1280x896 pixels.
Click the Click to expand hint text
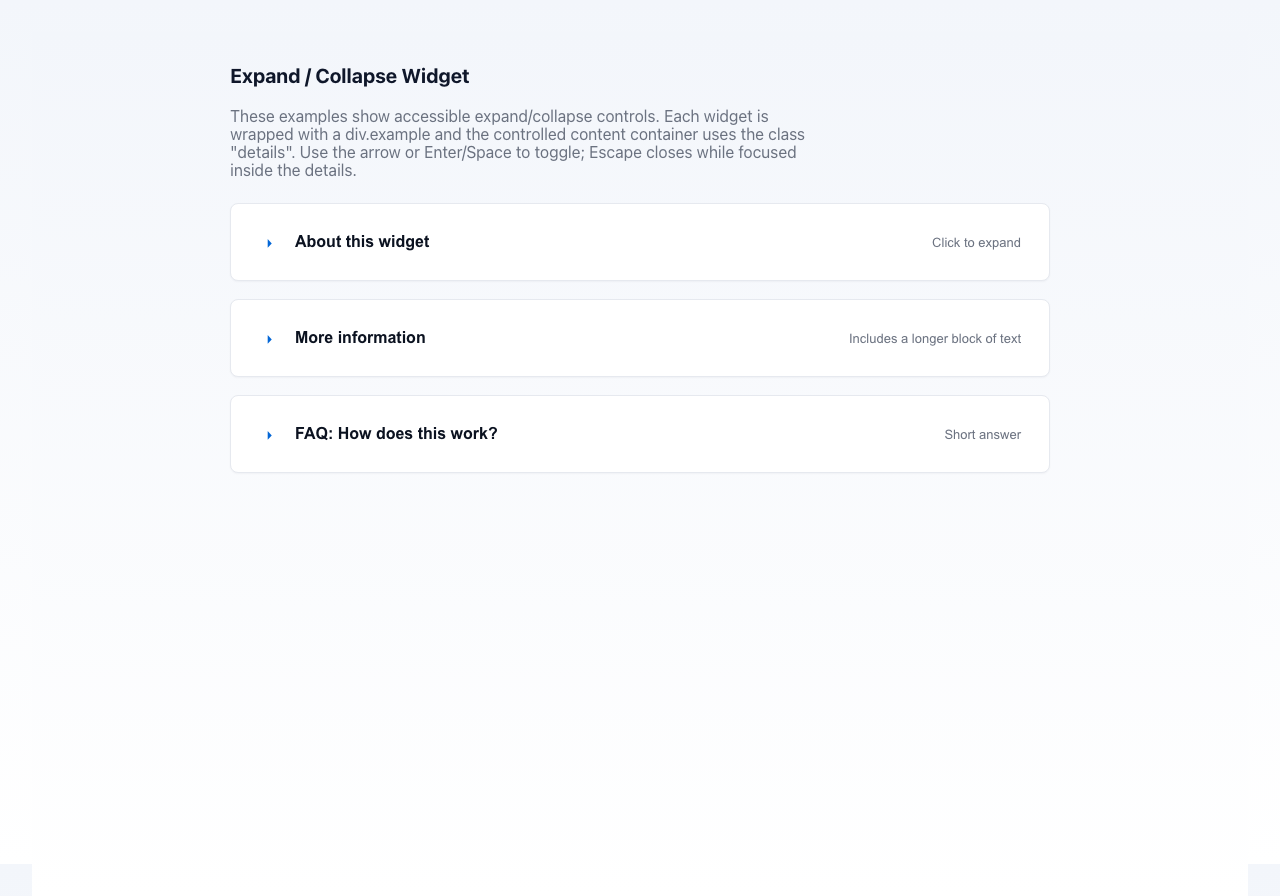976,242
